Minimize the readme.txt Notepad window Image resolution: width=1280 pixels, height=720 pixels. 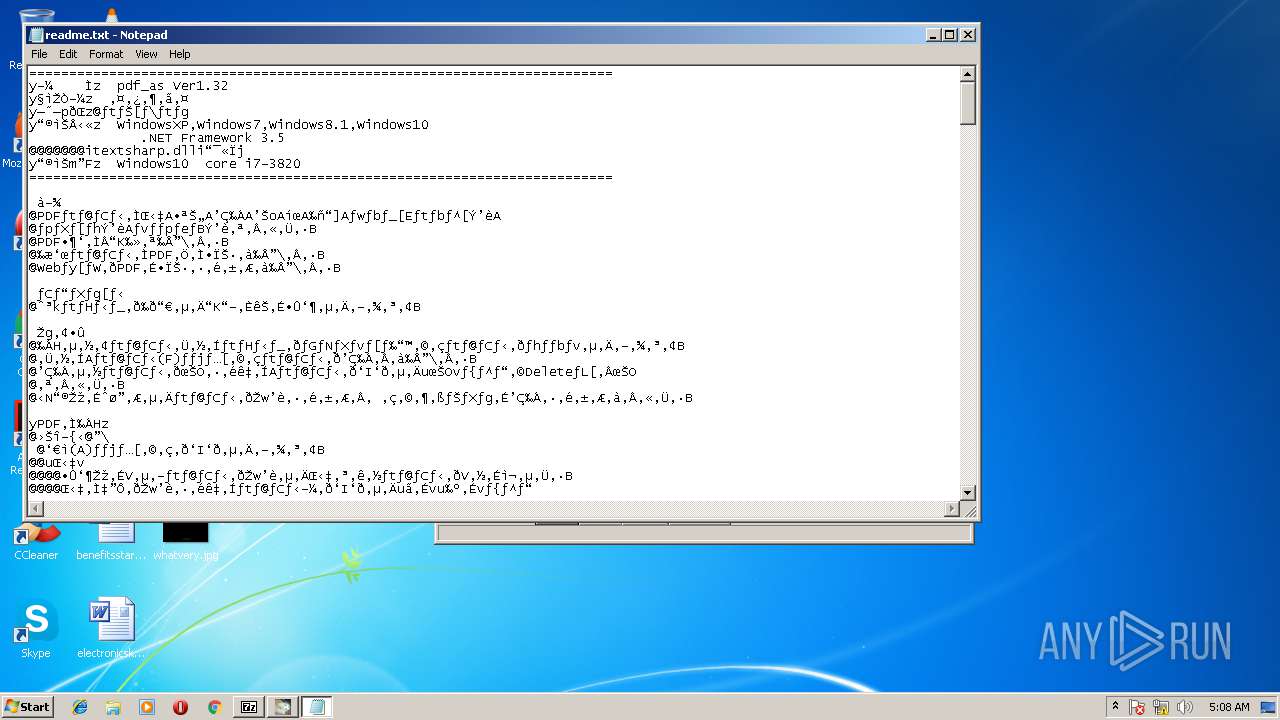[934, 35]
